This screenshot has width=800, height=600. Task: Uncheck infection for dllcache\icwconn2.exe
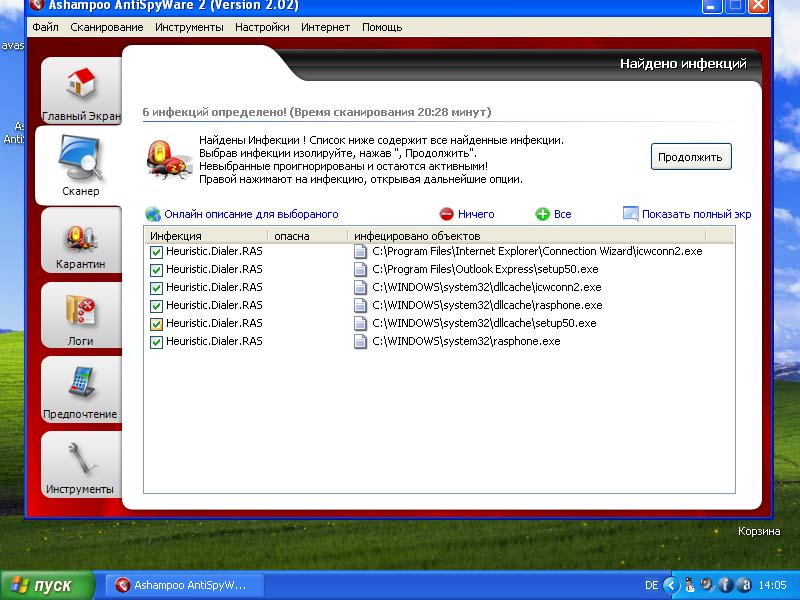point(156,288)
